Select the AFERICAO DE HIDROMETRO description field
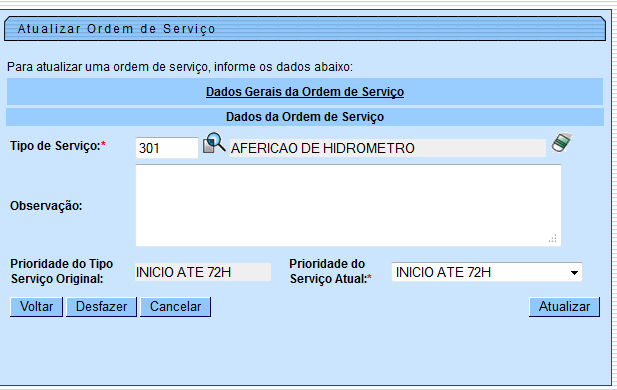Image resolution: width=617 pixels, height=390 pixels. pyautogui.click(x=388, y=148)
